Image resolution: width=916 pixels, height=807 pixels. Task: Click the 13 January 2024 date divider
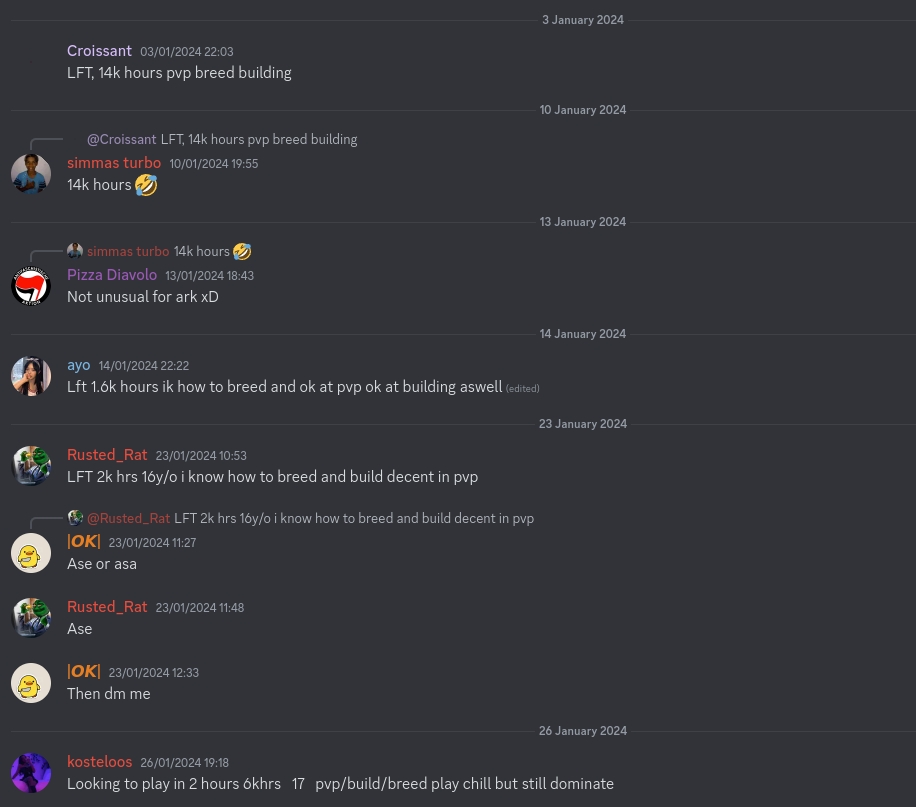click(x=583, y=222)
